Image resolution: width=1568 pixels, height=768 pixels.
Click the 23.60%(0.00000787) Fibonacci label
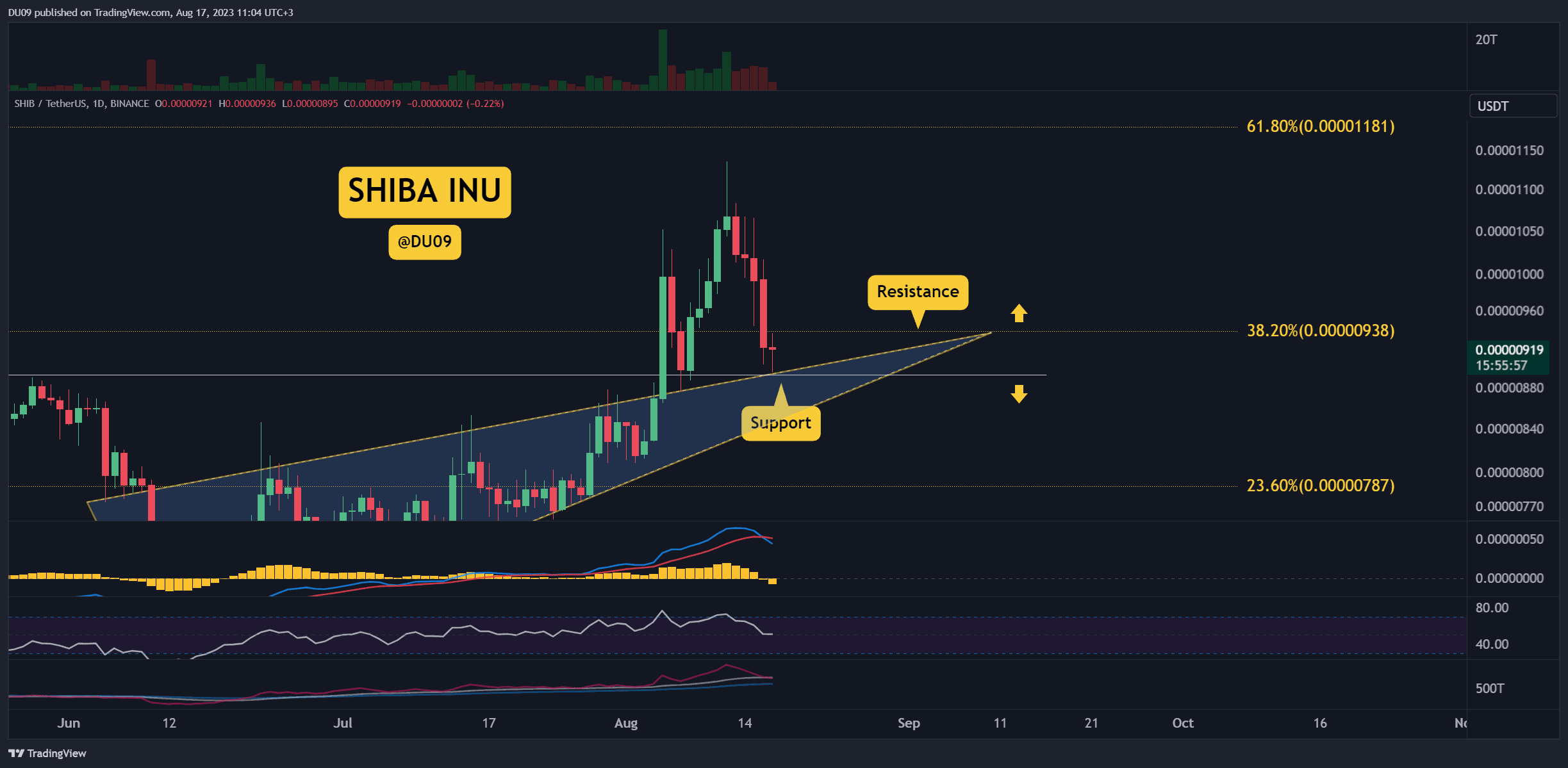tap(1320, 486)
